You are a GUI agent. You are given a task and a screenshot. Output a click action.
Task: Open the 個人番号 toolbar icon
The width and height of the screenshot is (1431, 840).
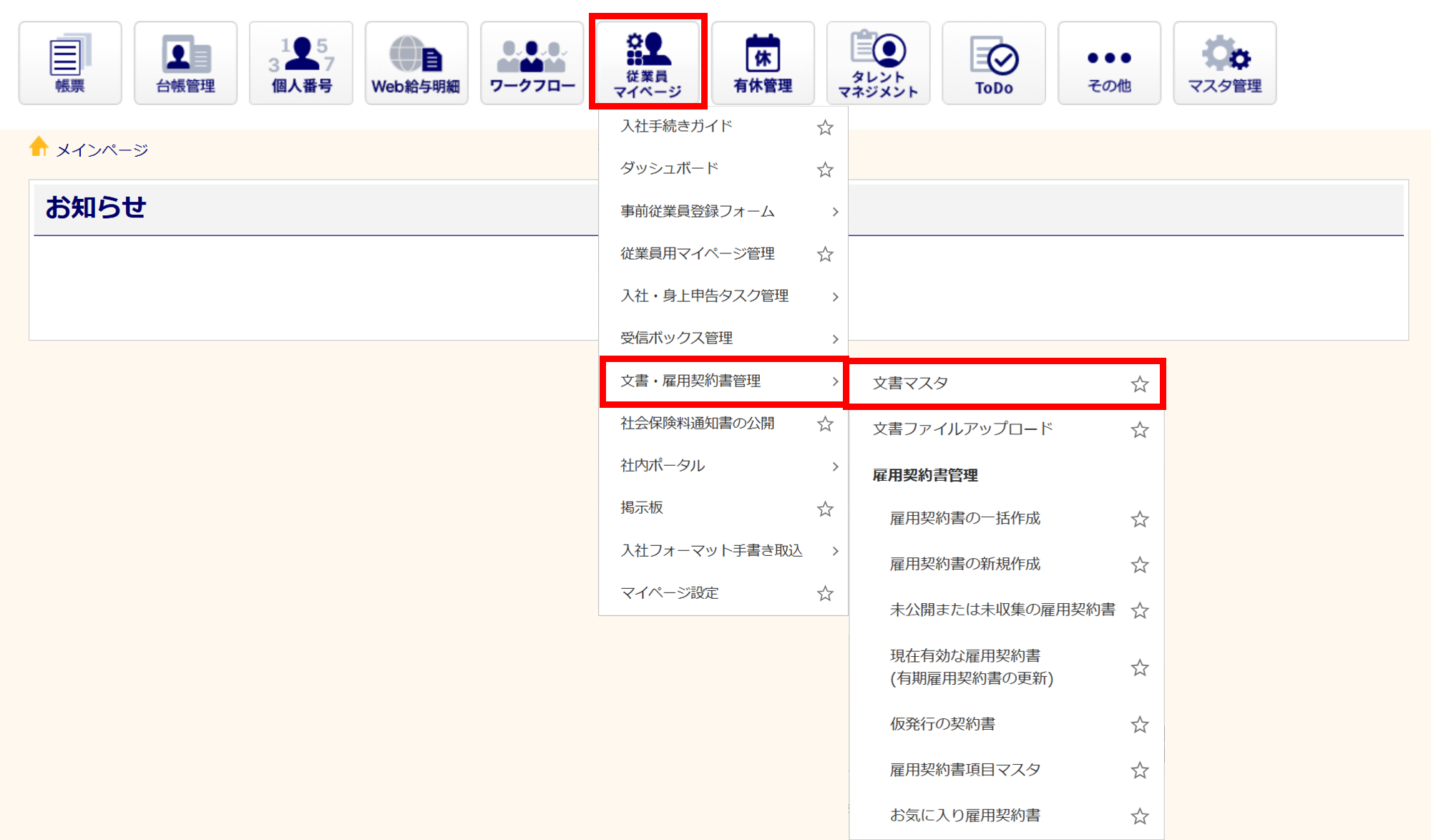pos(301,63)
